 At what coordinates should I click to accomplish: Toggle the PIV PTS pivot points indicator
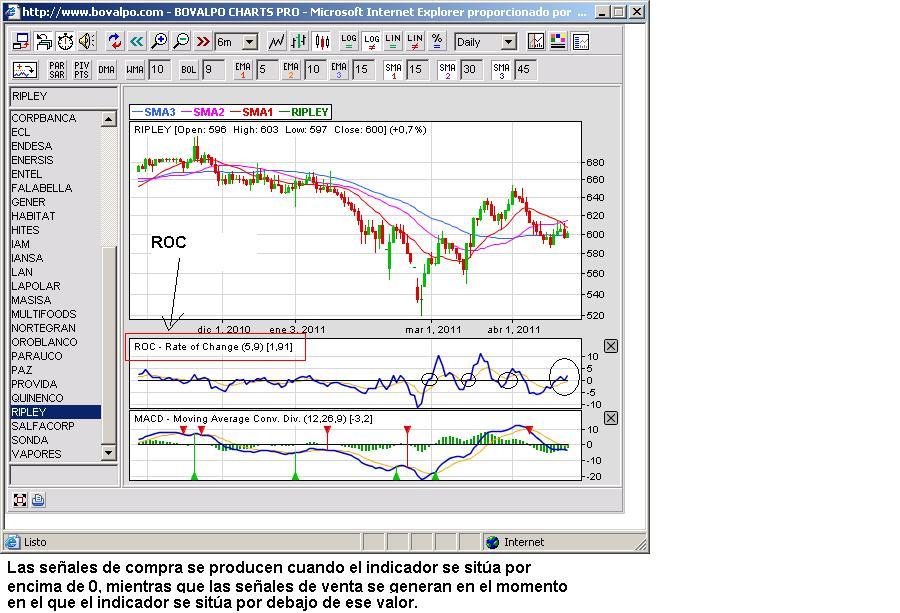coord(82,70)
